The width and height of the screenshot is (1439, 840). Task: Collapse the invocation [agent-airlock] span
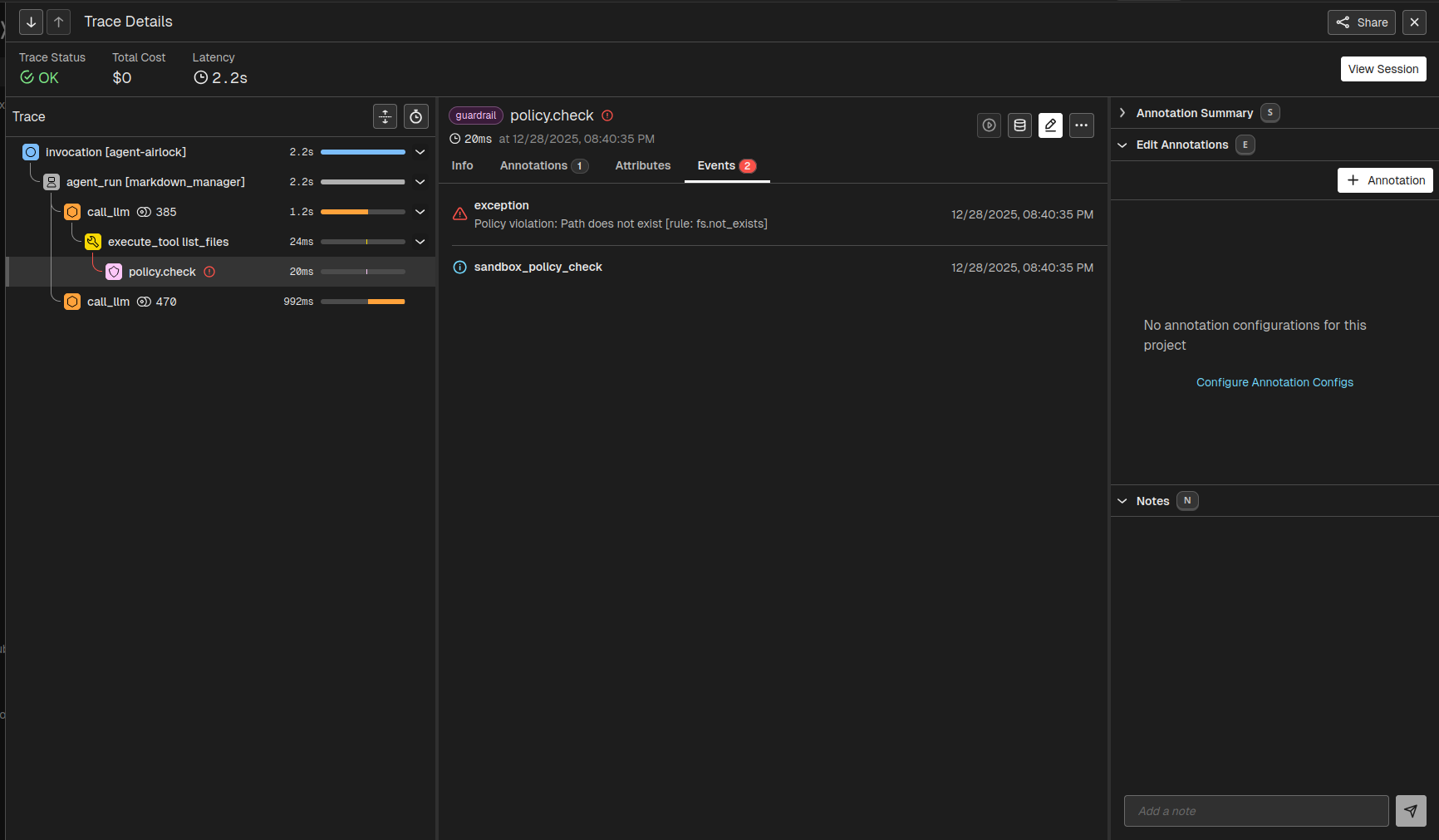pos(420,152)
